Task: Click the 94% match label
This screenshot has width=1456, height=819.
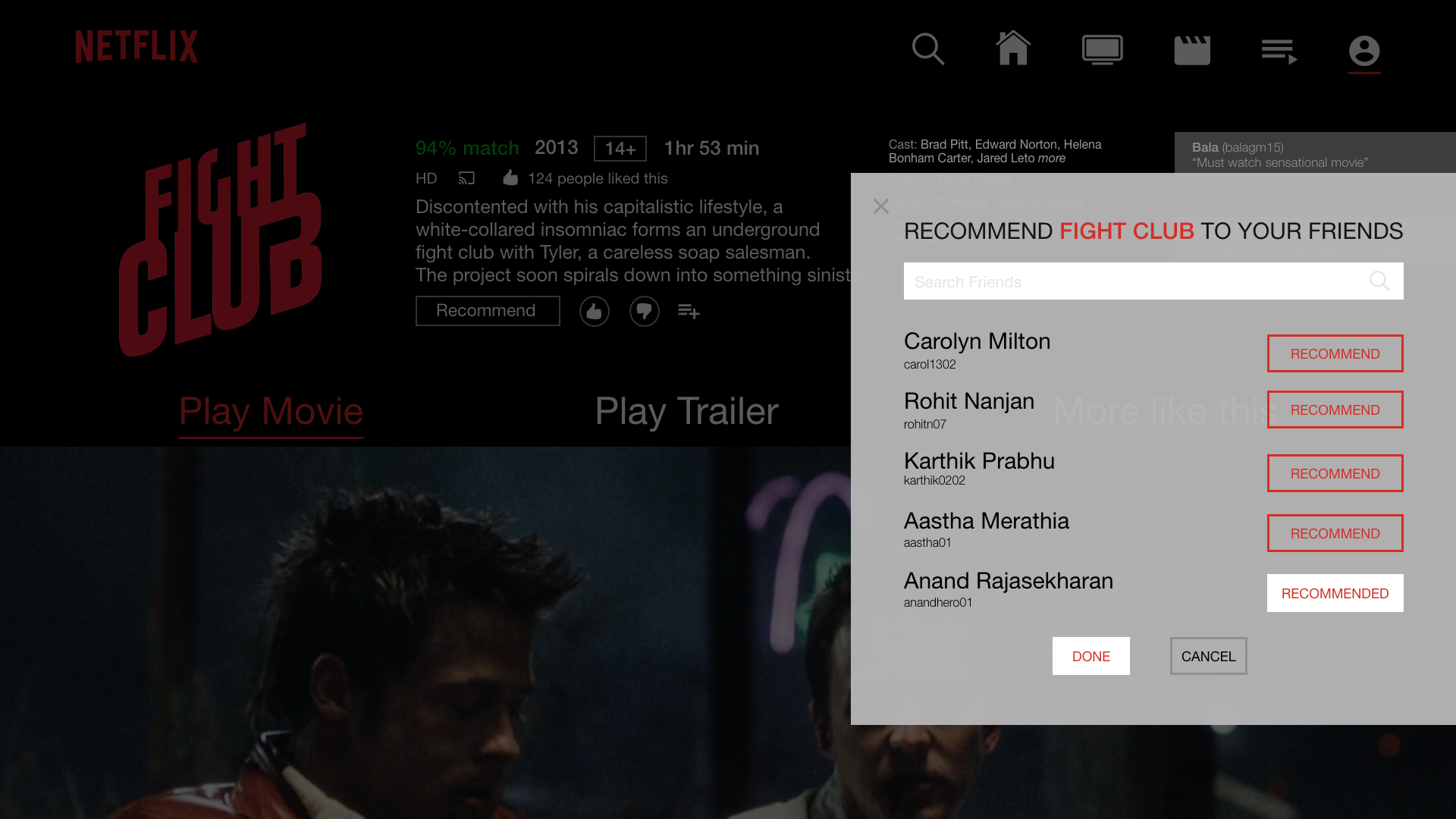Action: tap(467, 149)
